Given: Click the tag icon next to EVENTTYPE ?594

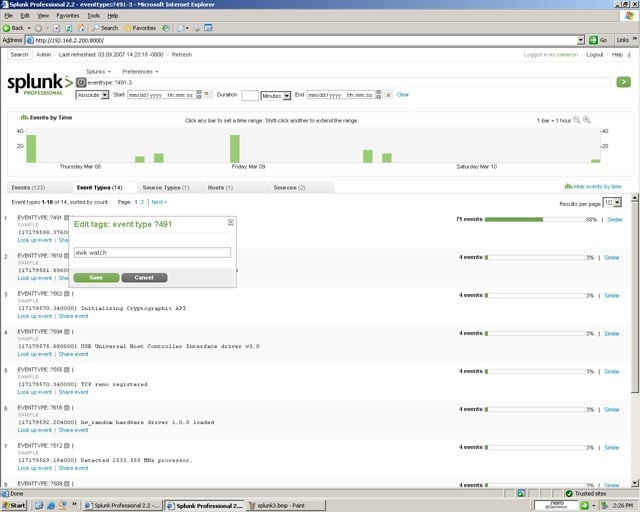Looking at the screenshot, I should 67,332.
